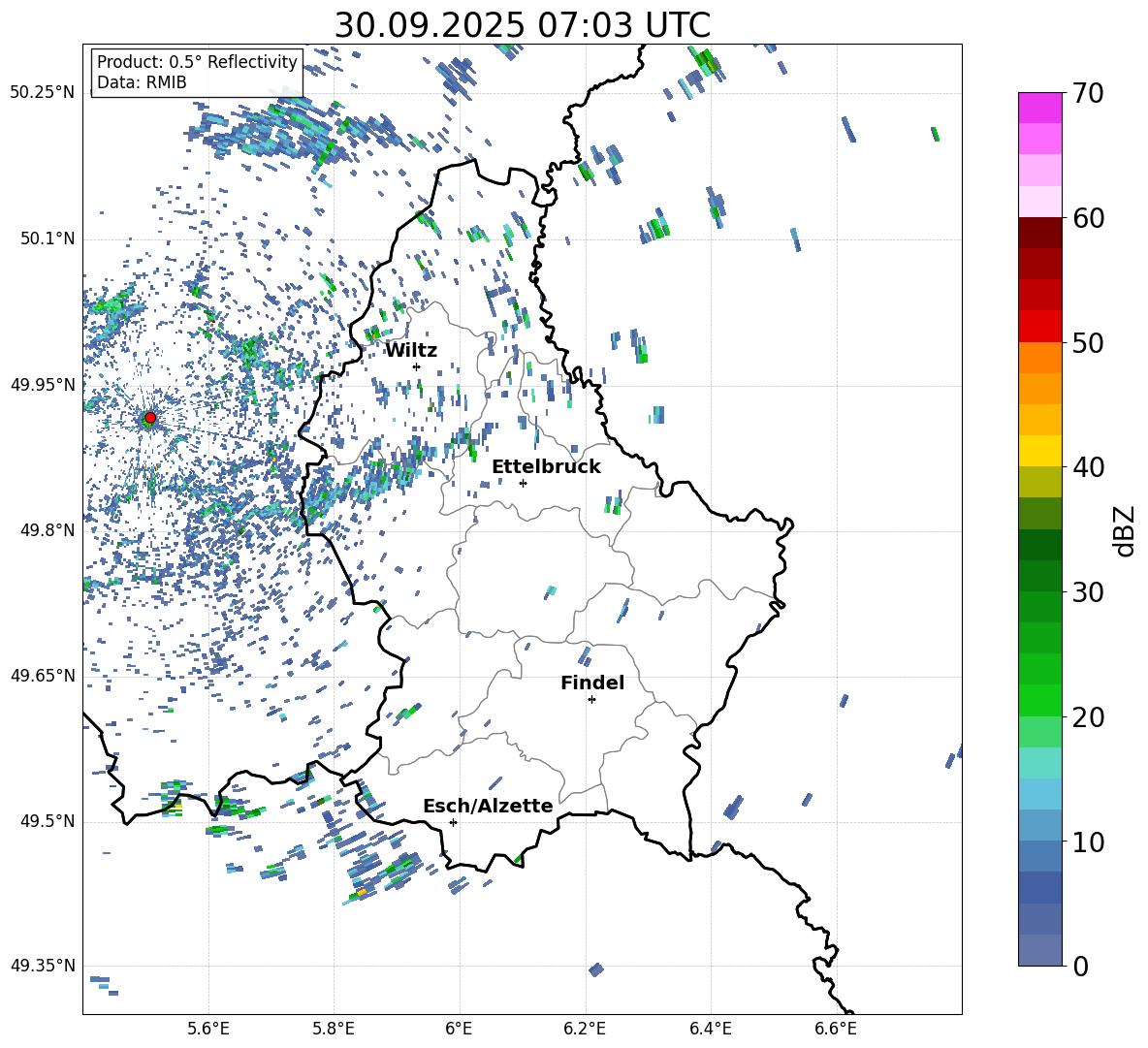Click the Findel station cross marker
The width and height of the screenshot is (1148, 1048).
[x=591, y=699]
